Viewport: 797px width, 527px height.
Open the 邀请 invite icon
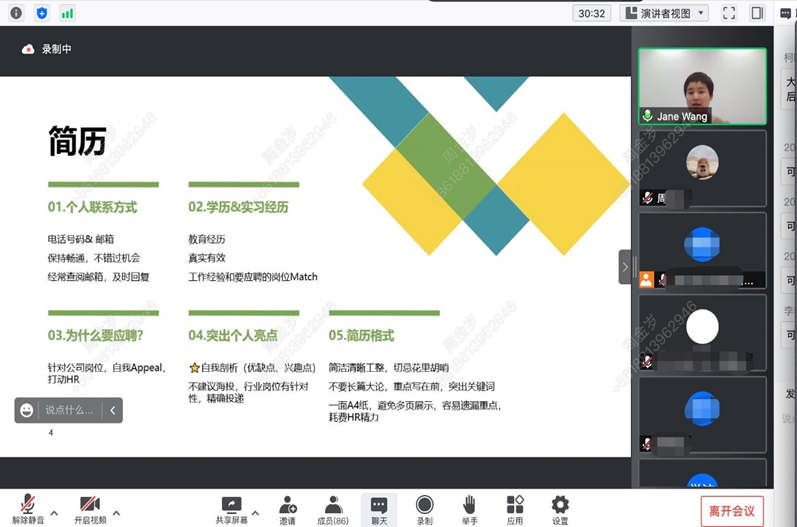pos(287,504)
